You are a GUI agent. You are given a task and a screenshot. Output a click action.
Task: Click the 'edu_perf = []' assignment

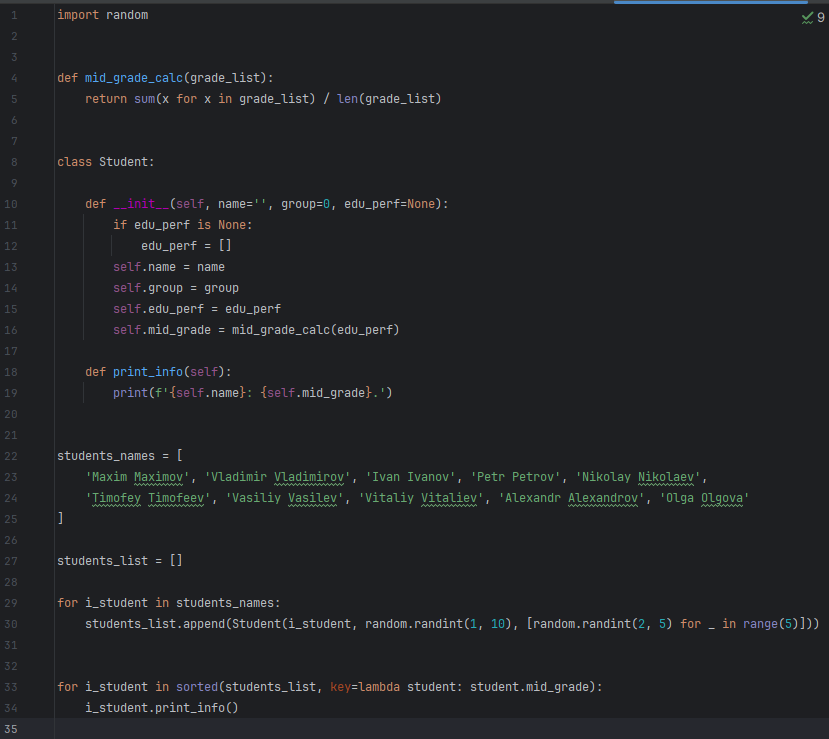186,246
